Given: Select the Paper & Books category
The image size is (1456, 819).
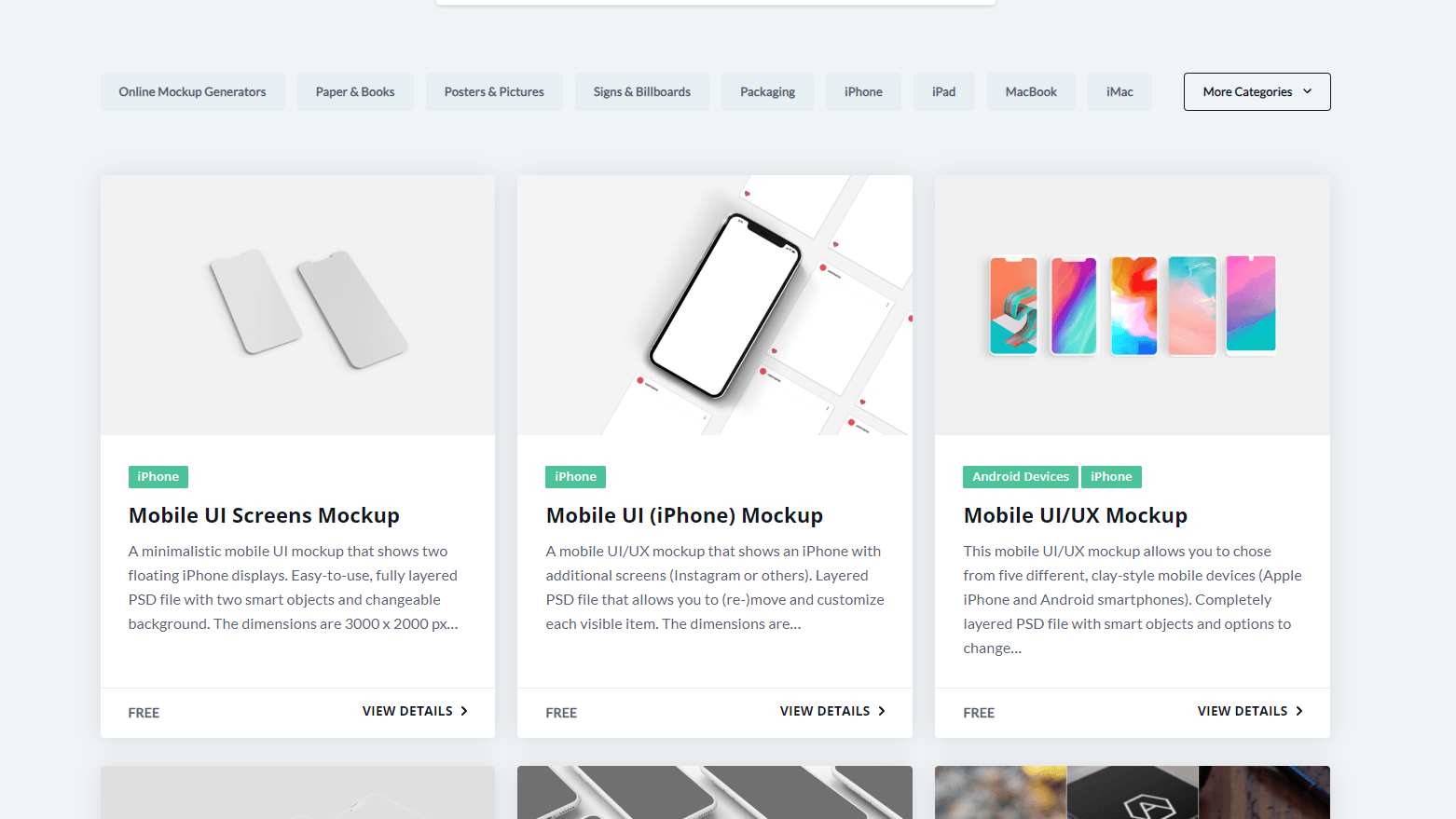Looking at the screenshot, I should click(x=355, y=91).
